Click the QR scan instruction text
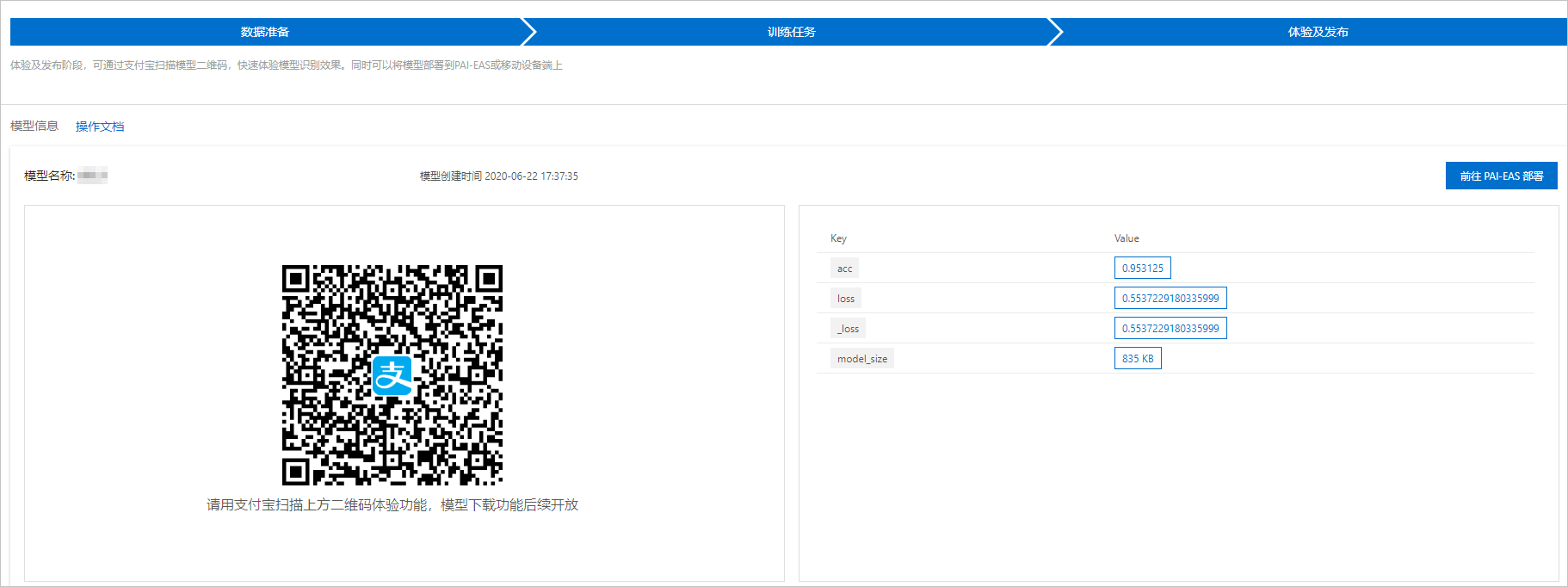 point(392,504)
